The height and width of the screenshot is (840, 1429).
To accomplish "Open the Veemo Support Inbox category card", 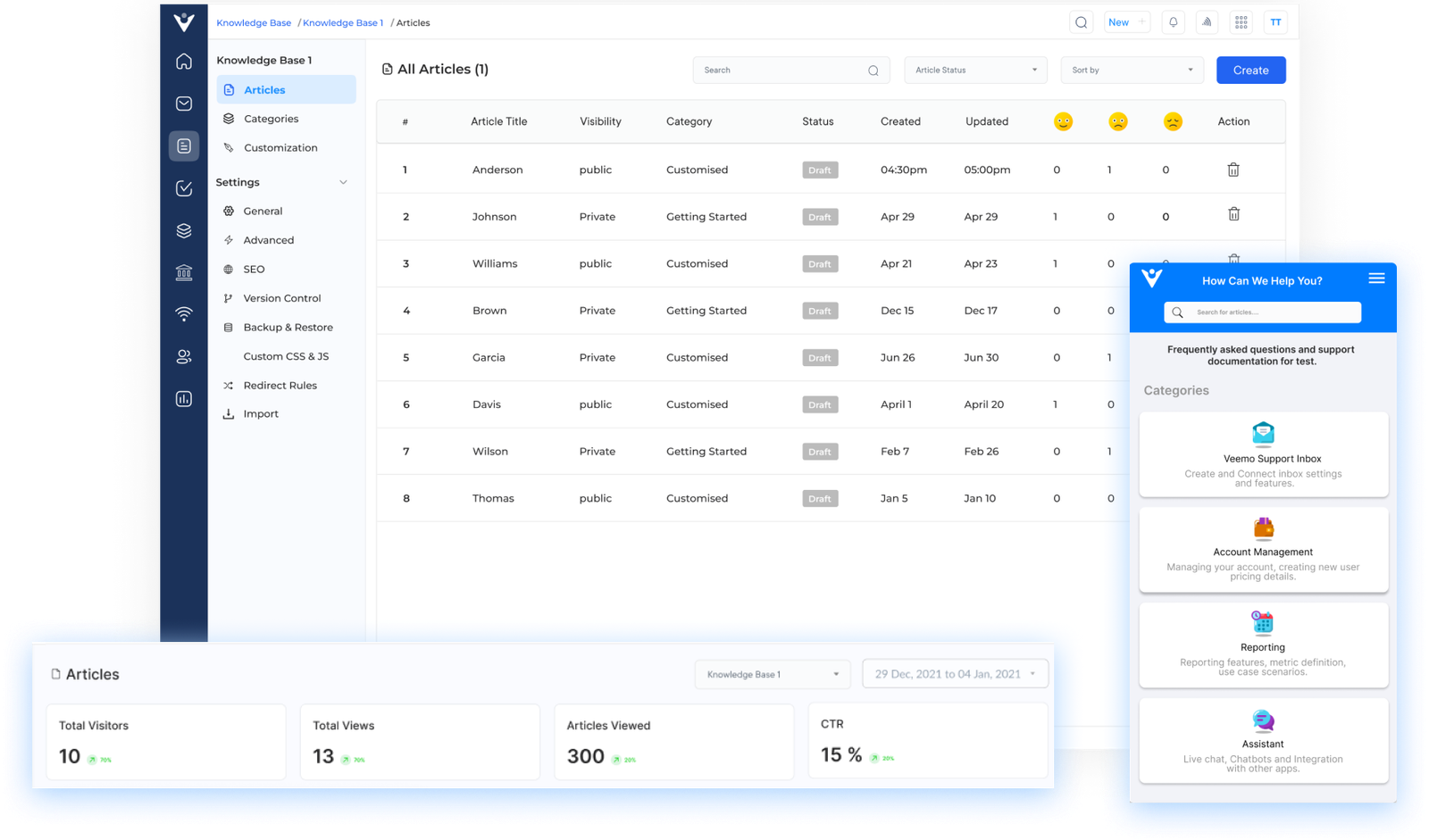I will click(1263, 454).
